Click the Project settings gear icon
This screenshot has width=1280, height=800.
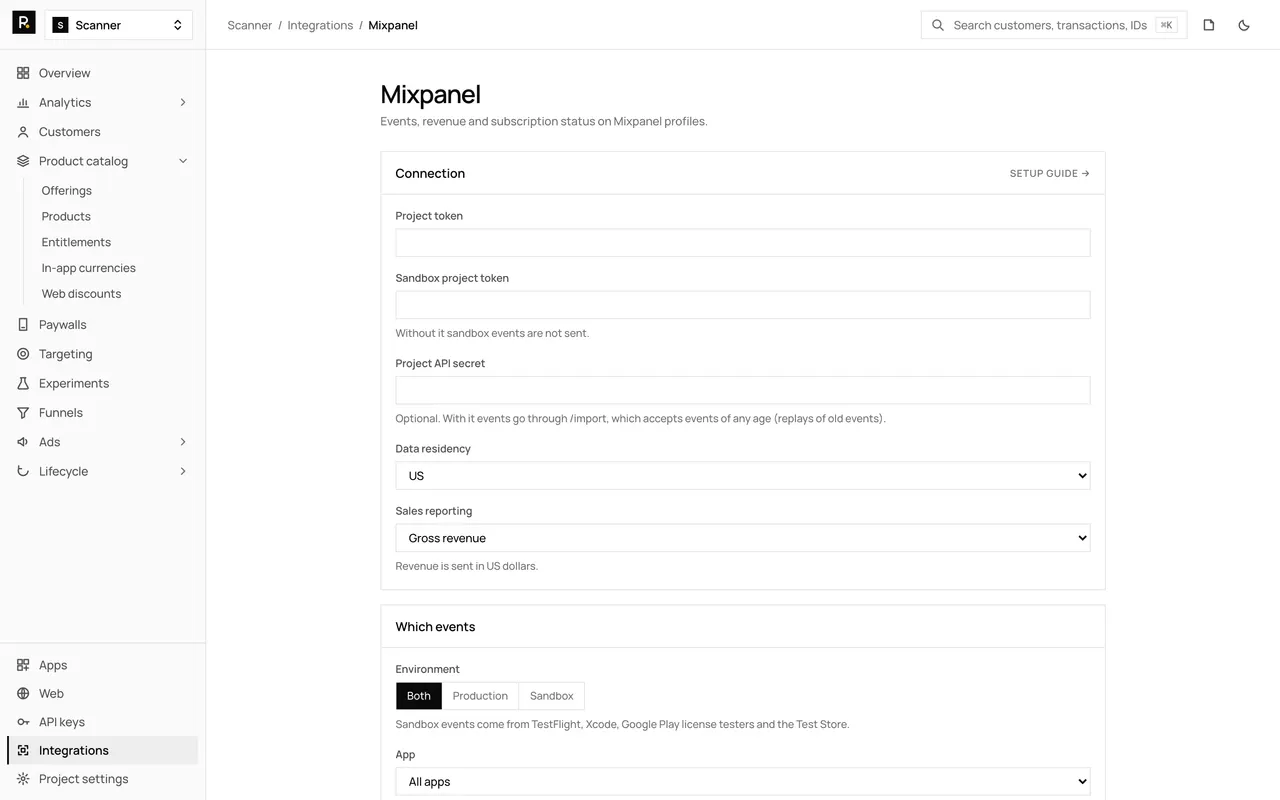23,779
